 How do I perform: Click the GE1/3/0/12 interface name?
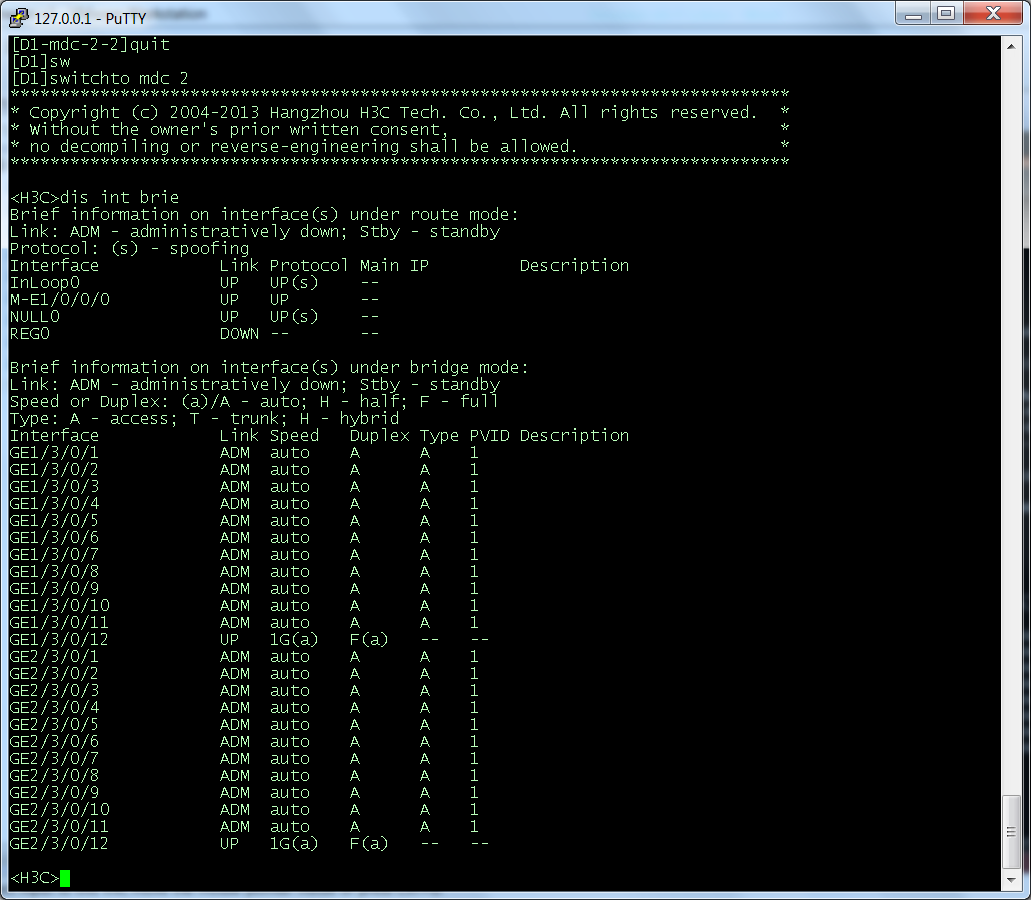(60, 640)
